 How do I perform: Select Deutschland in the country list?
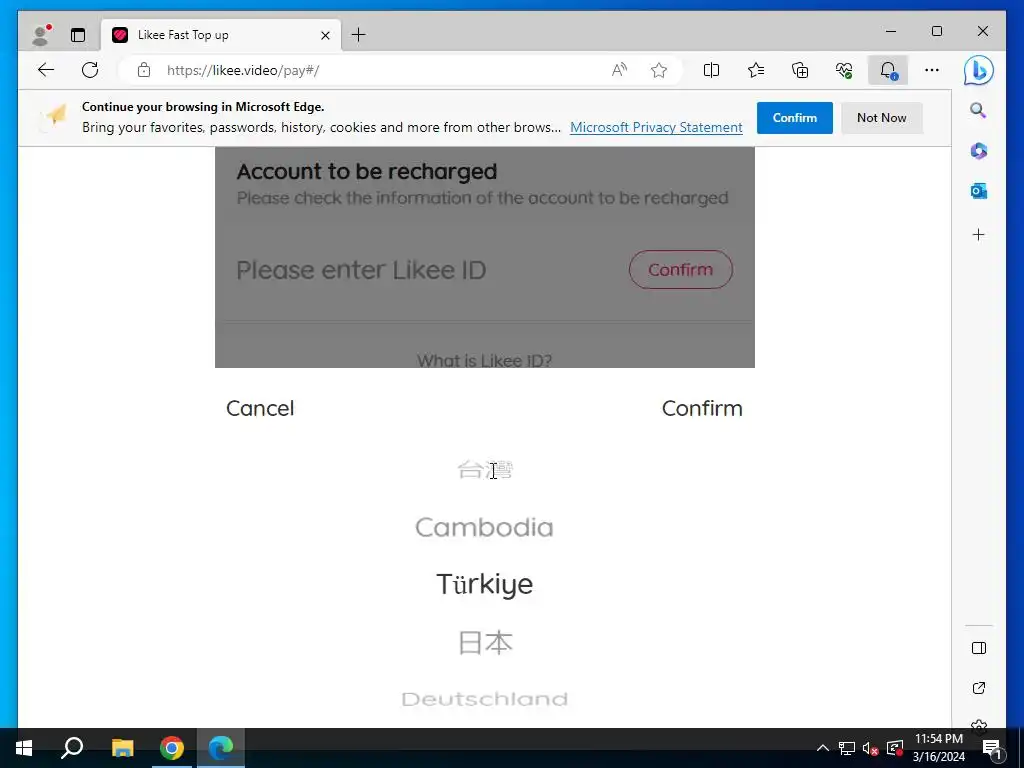pyautogui.click(x=485, y=699)
